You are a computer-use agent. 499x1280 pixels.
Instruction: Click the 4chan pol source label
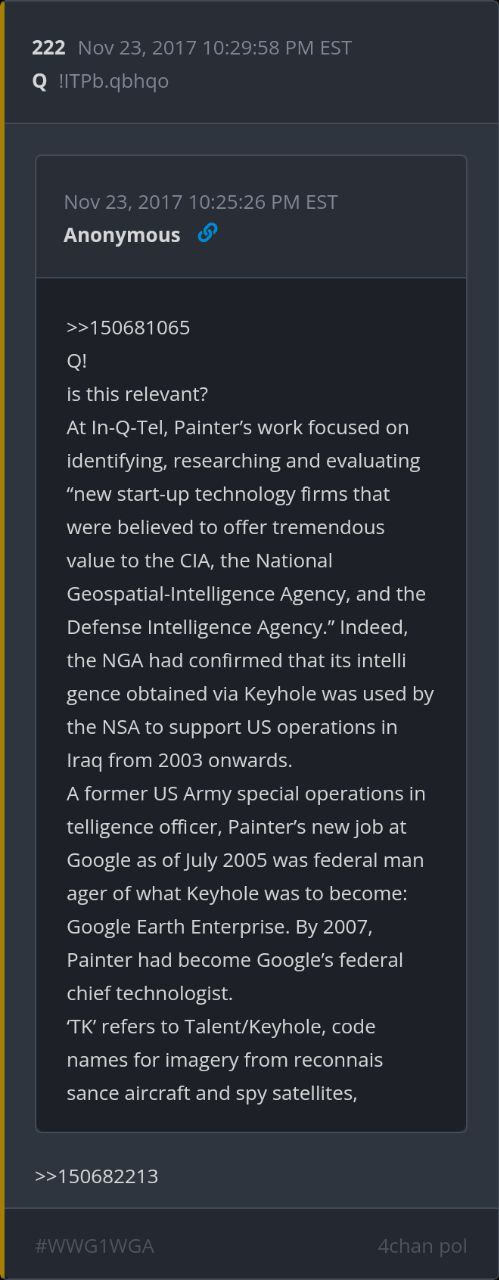[x=422, y=1246]
